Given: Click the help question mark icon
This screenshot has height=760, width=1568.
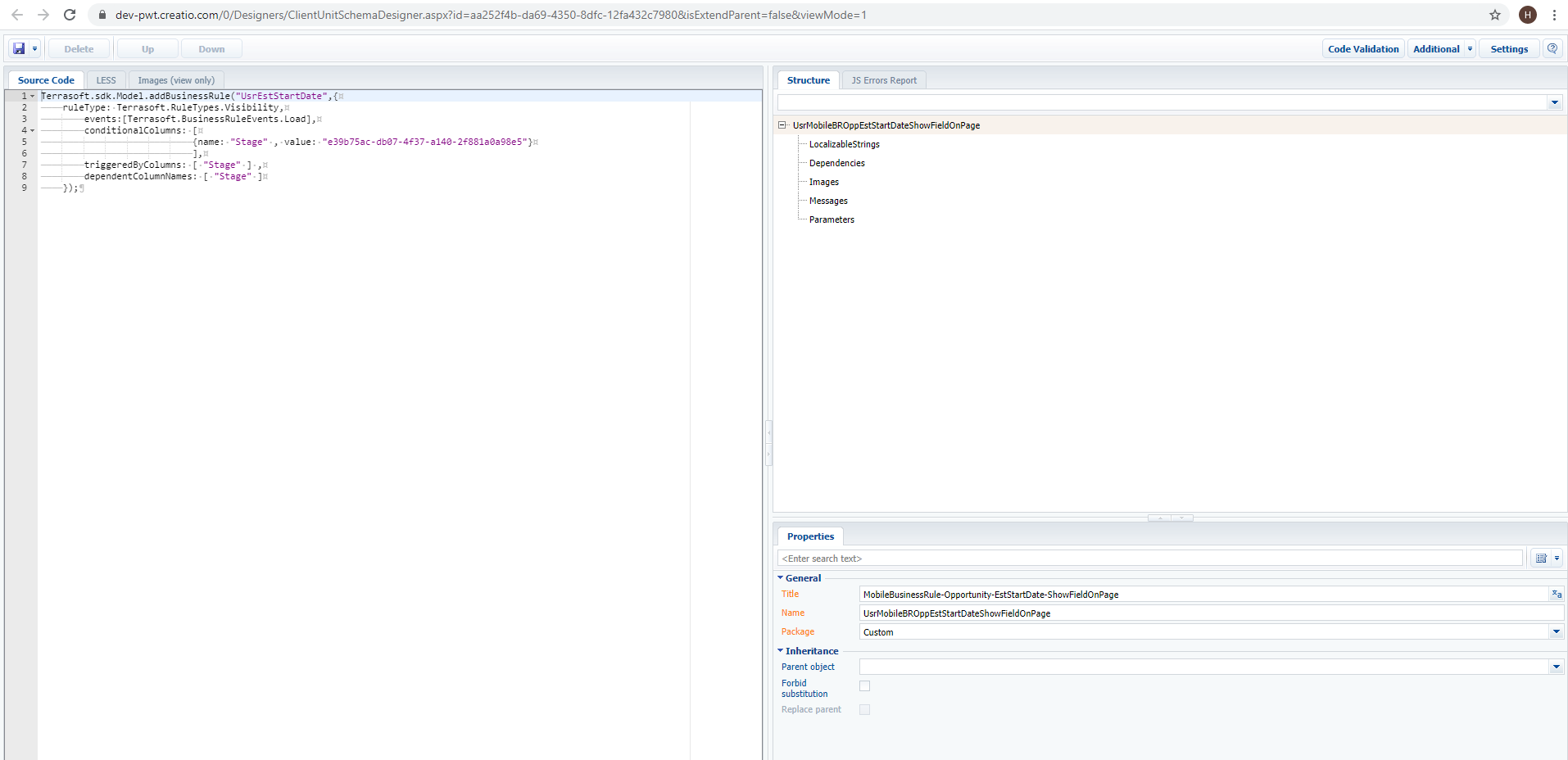Looking at the screenshot, I should click(1552, 49).
